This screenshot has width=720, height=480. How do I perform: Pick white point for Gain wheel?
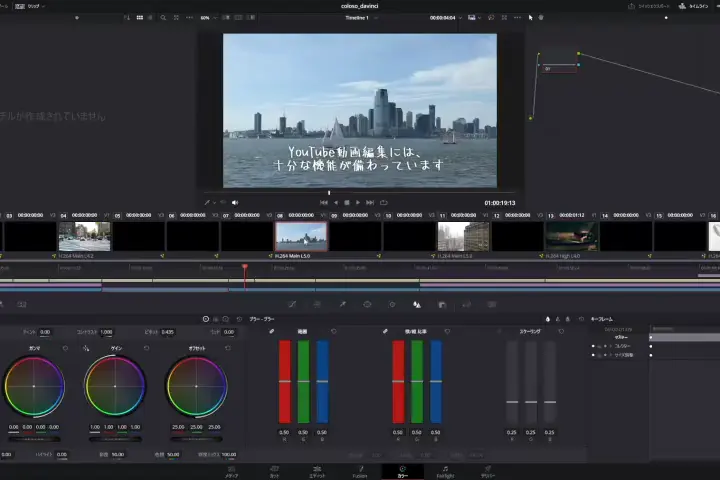tap(86, 349)
